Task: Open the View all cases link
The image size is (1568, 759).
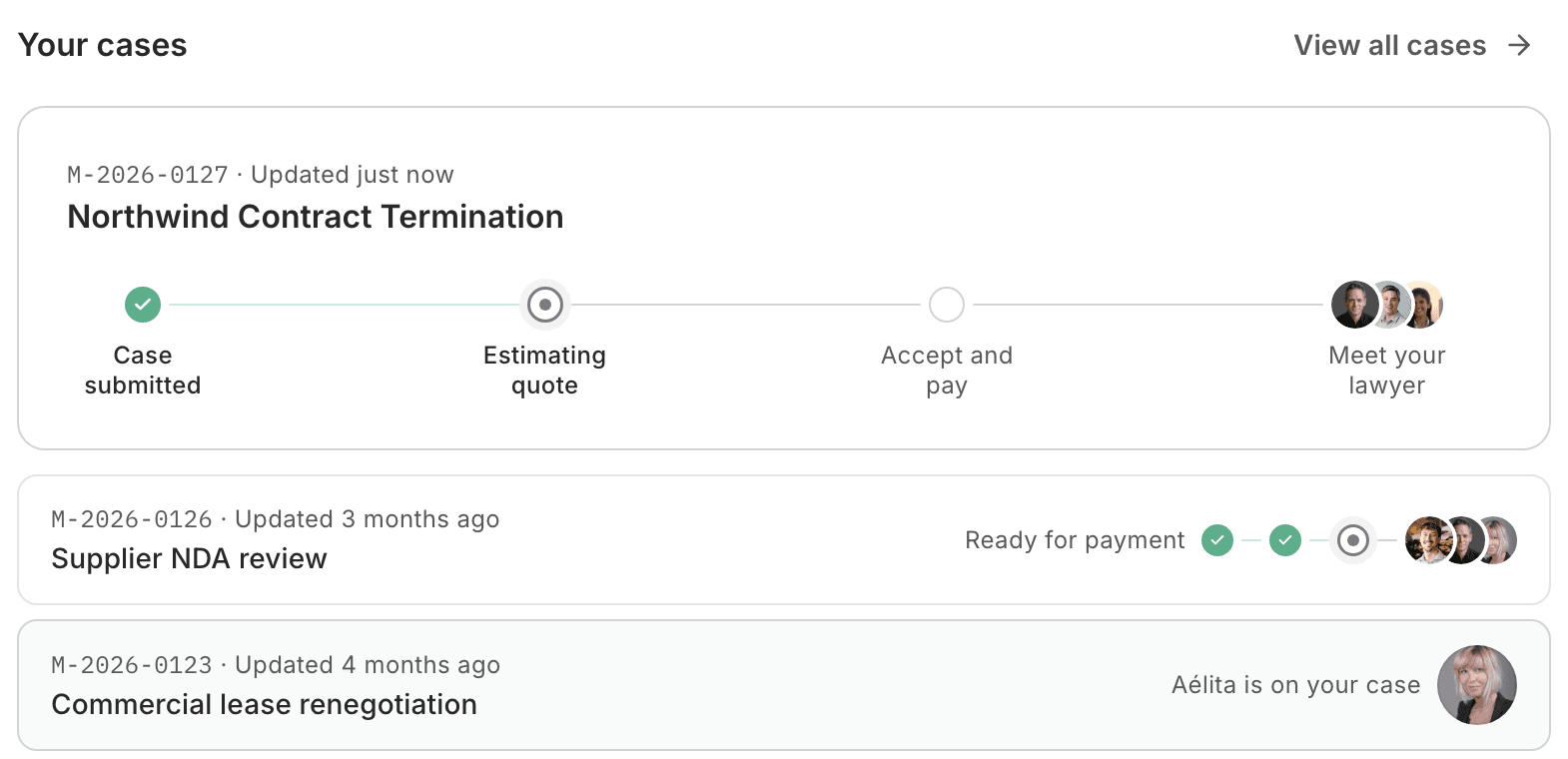Action: pyautogui.click(x=1412, y=45)
